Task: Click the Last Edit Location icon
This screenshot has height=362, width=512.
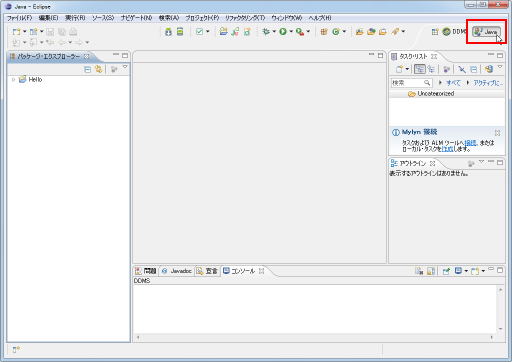Action: [x=50, y=42]
